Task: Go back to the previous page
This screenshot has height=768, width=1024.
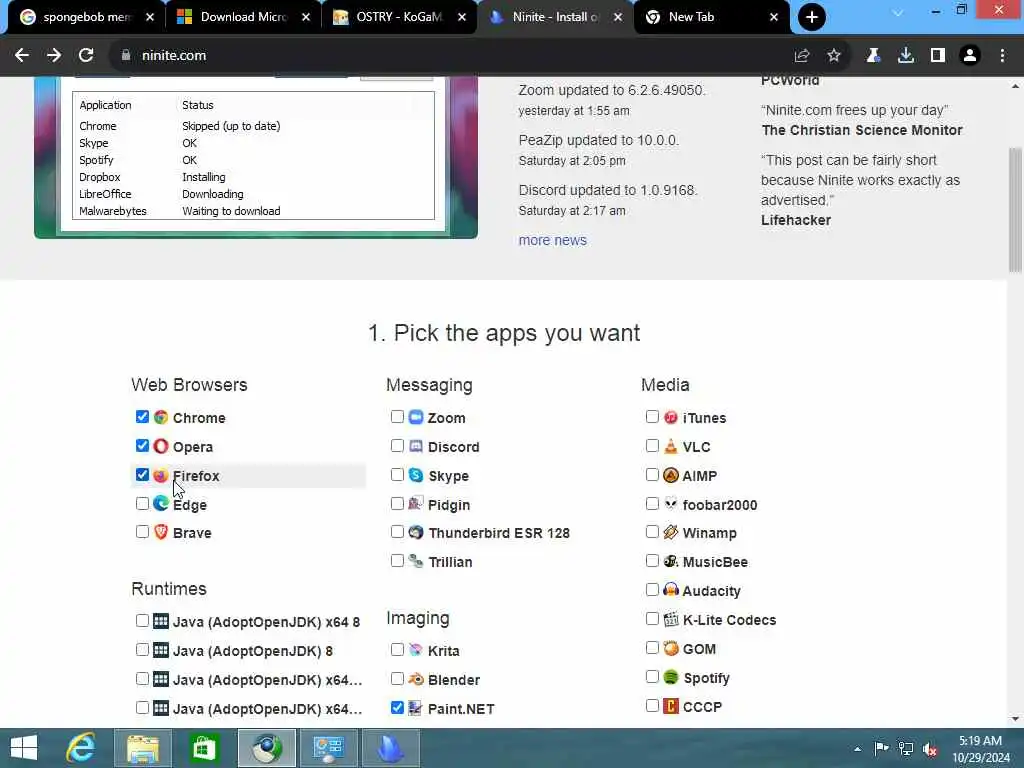Action: click(22, 56)
